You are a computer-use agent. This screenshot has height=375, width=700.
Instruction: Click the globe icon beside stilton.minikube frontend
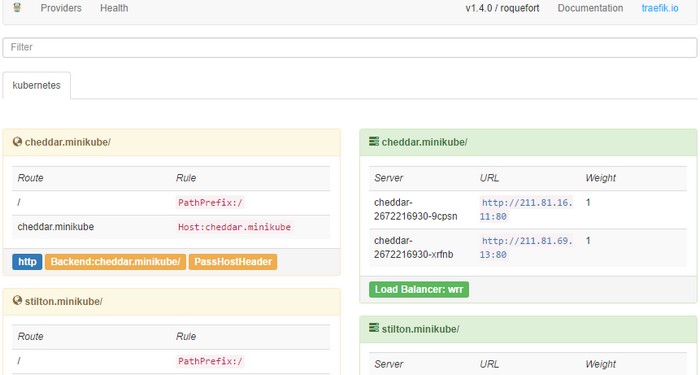pyautogui.click(x=17, y=300)
